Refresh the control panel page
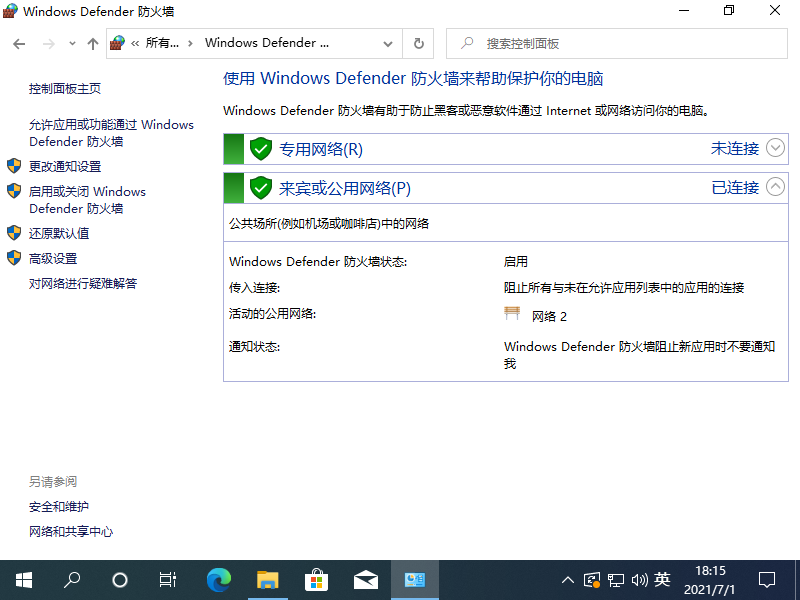This screenshot has height=600, width=800. tap(418, 44)
